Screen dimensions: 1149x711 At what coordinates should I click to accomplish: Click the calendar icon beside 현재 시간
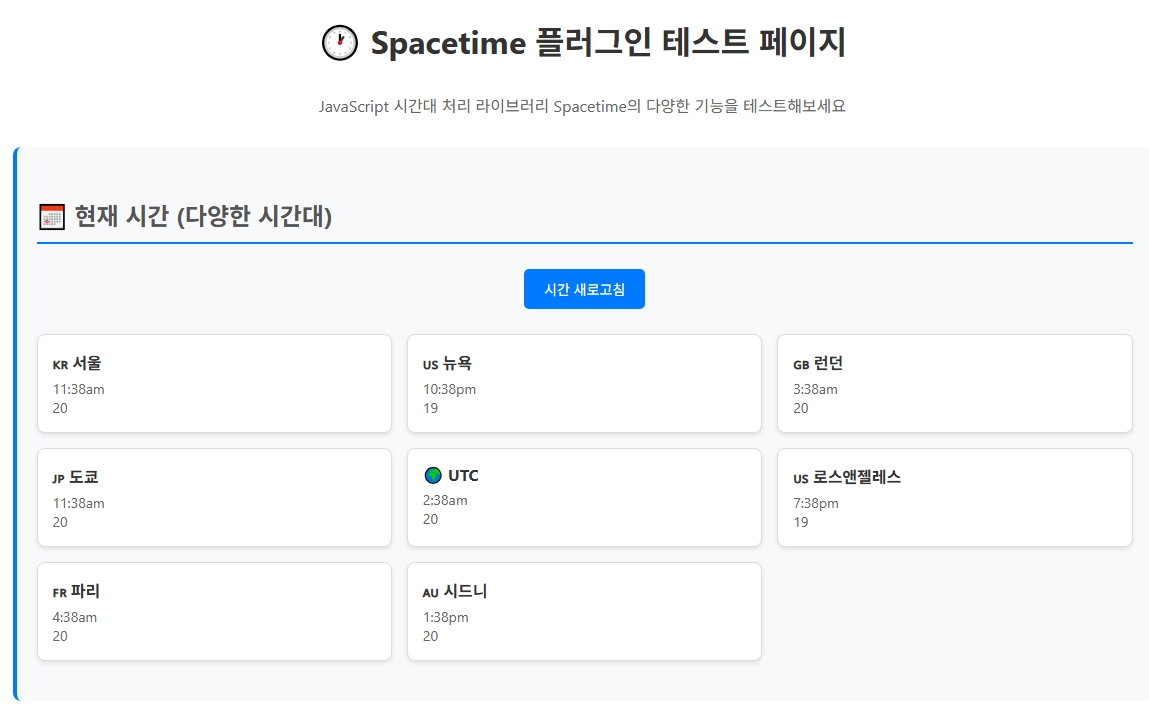51,216
